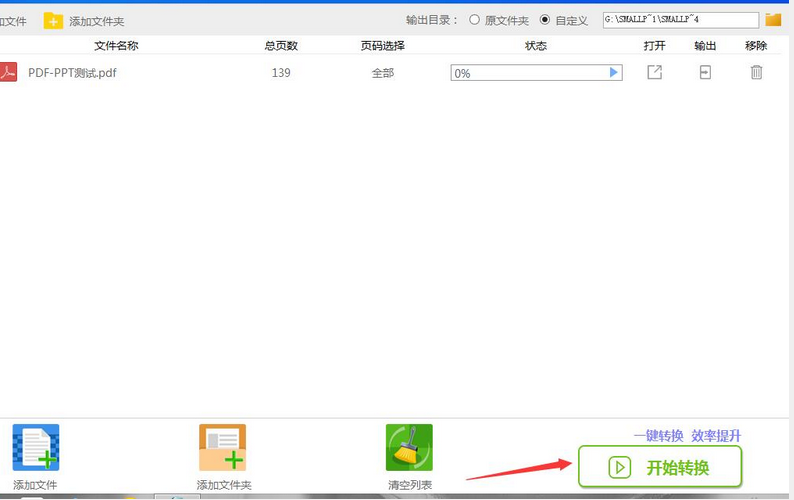The width and height of the screenshot is (794, 500).
Task: Click the 开始转换 button
Action: 660,467
